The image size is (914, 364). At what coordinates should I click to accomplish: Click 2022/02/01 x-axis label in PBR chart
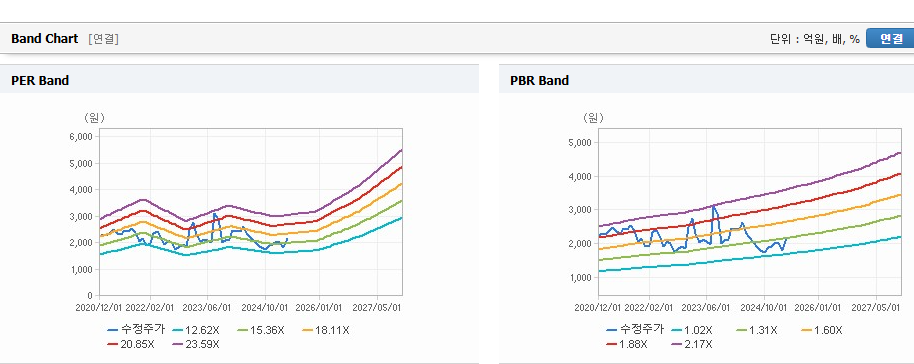[649, 307]
